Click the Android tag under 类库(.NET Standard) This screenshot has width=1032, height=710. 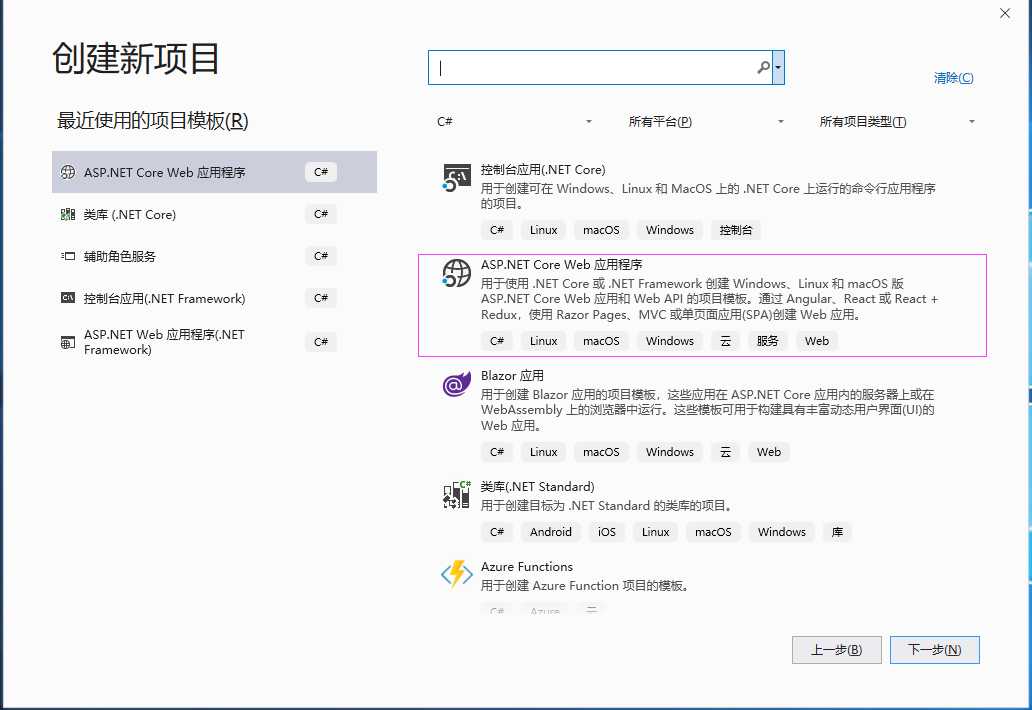tap(551, 532)
